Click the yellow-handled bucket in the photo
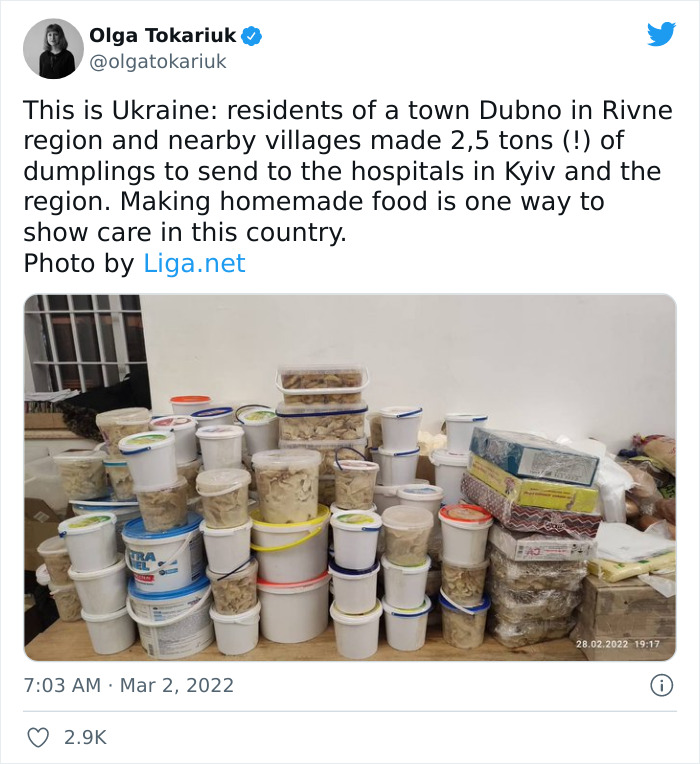Image resolution: width=700 pixels, height=764 pixels. (290, 544)
